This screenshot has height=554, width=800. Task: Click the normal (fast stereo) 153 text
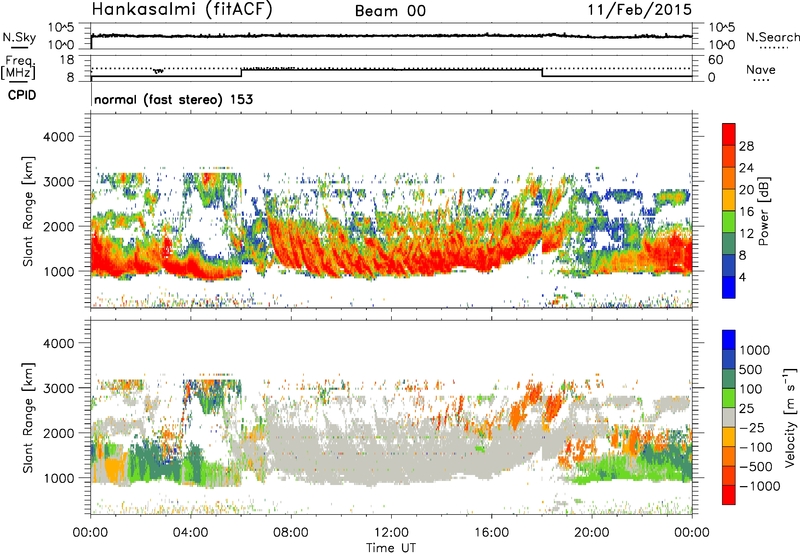tap(173, 99)
